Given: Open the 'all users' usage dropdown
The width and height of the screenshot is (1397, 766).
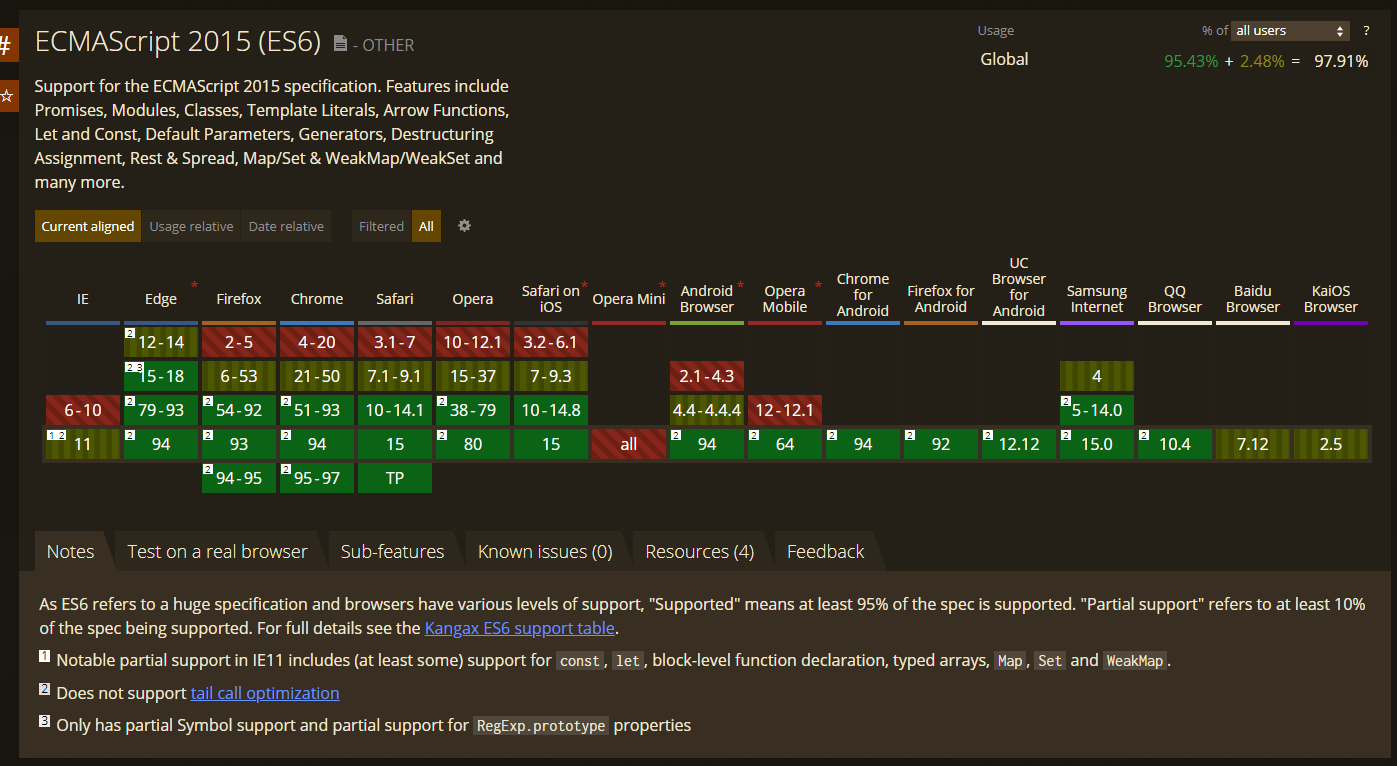Looking at the screenshot, I should (x=1290, y=31).
